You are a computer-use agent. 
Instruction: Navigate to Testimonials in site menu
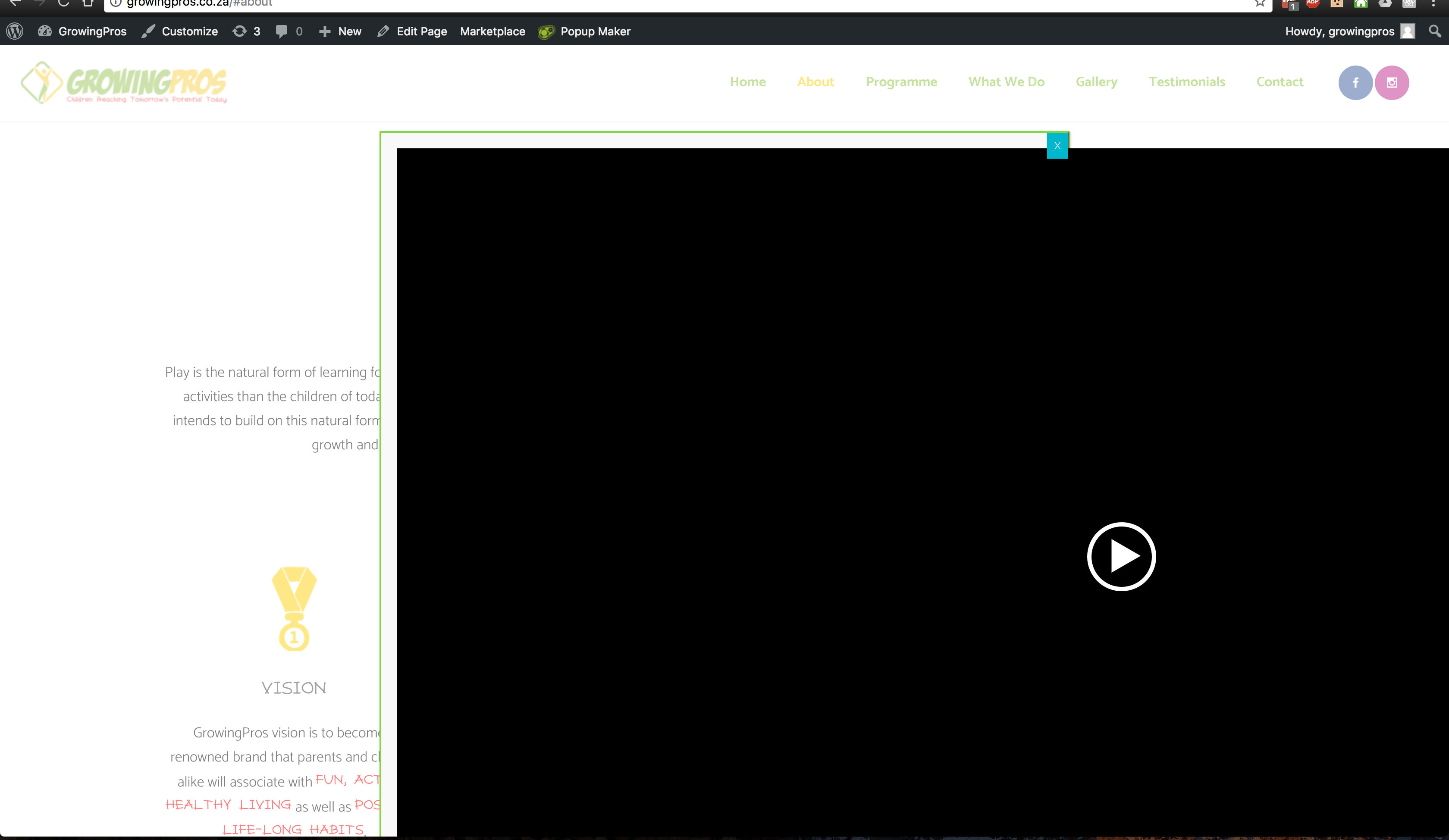(x=1187, y=81)
